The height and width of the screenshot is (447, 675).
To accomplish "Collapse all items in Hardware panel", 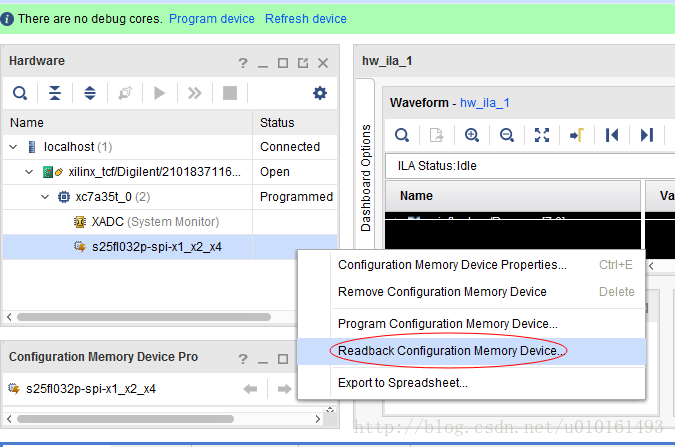I will pos(55,93).
